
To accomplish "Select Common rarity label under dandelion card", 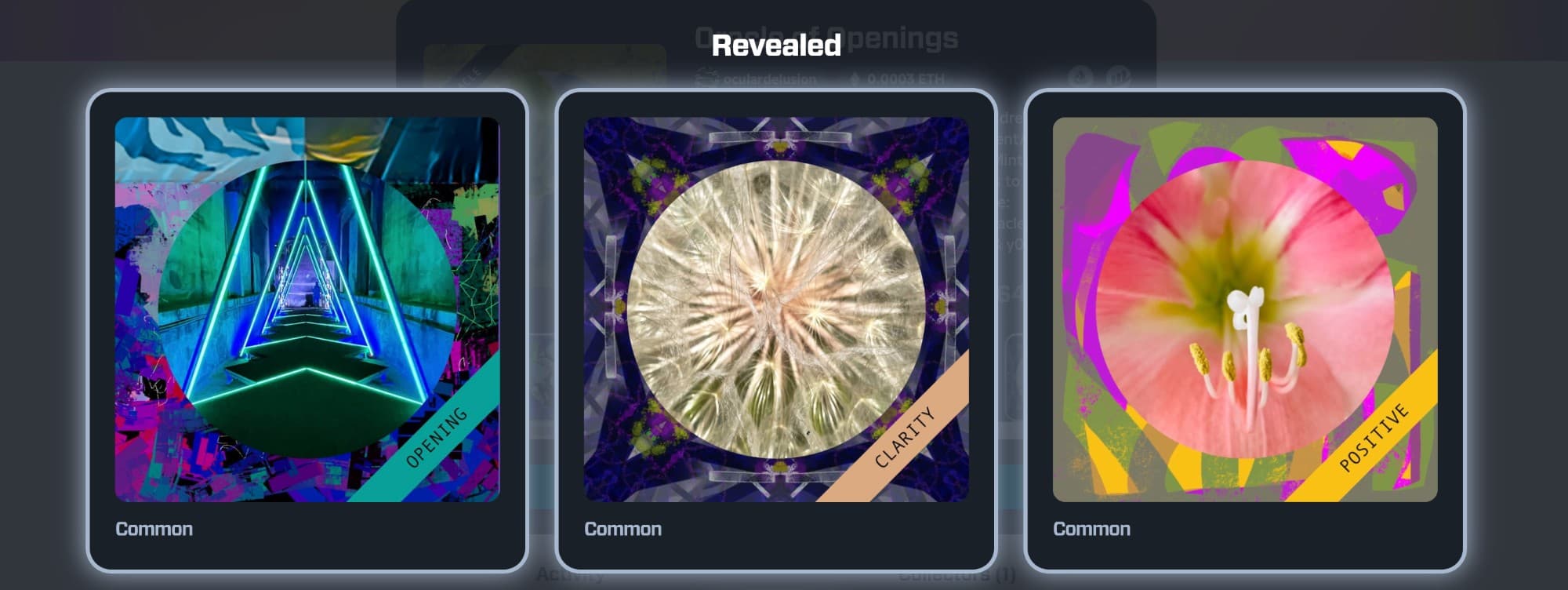I will tap(623, 529).
